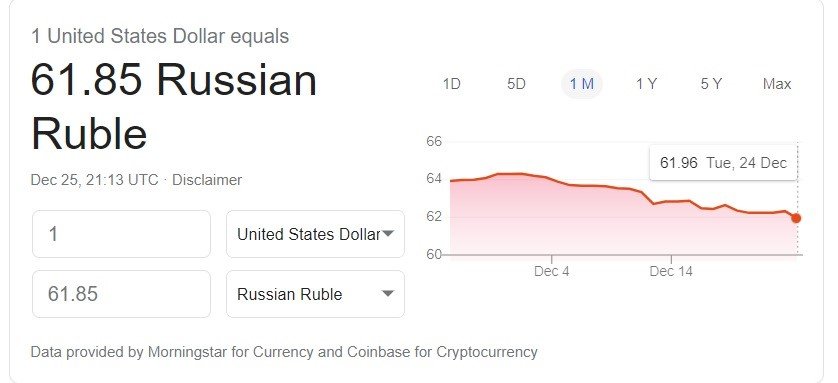Open the United States Dollar currency selector
Viewport: 838px width, 383px height.
click(x=315, y=234)
